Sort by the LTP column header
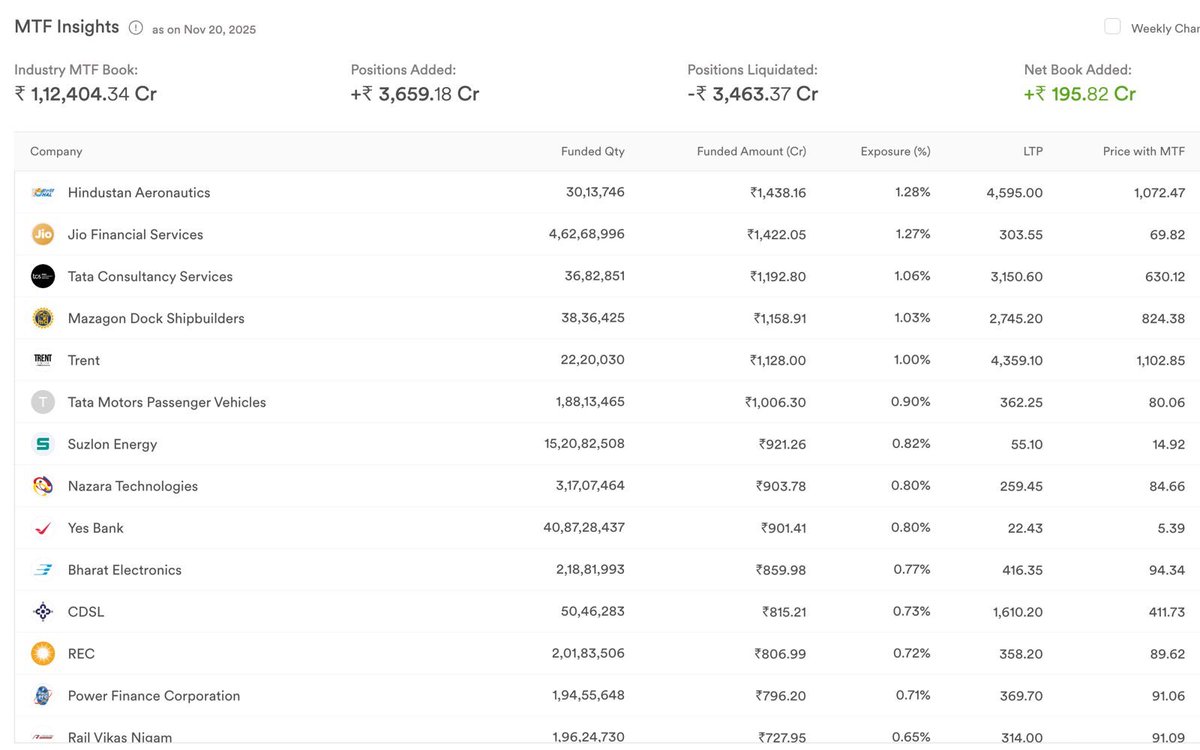Screen dimensions: 1200x750 coord(1033,151)
